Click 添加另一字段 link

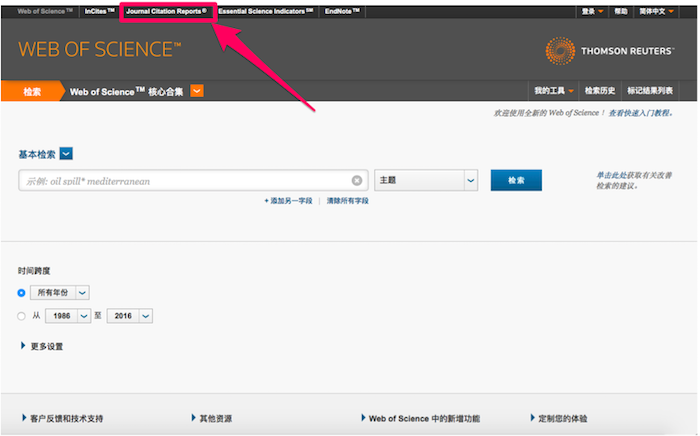pos(289,201)
